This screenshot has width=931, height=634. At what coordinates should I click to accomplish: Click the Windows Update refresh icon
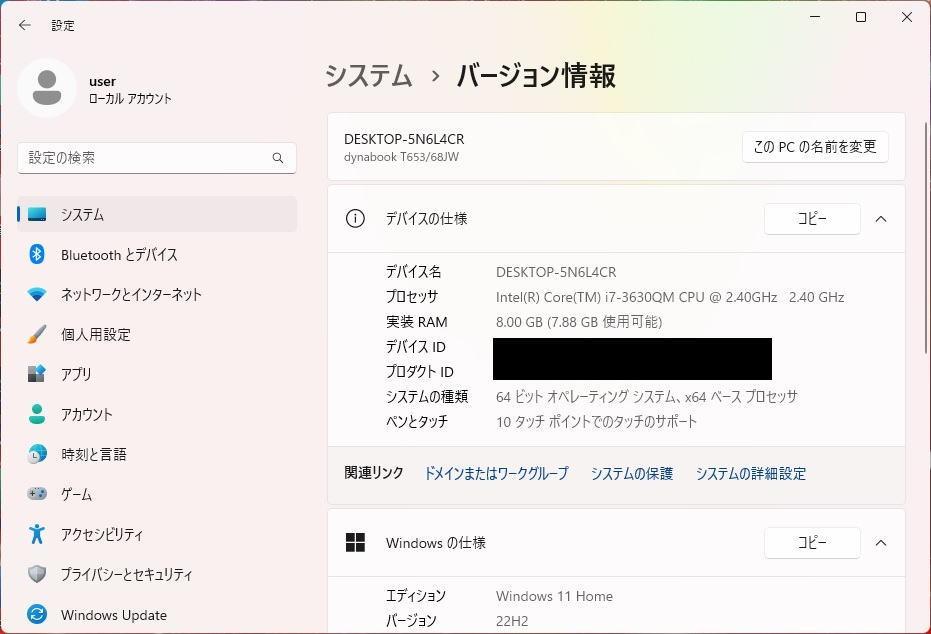pyautogui.click(x=37, y=614)
